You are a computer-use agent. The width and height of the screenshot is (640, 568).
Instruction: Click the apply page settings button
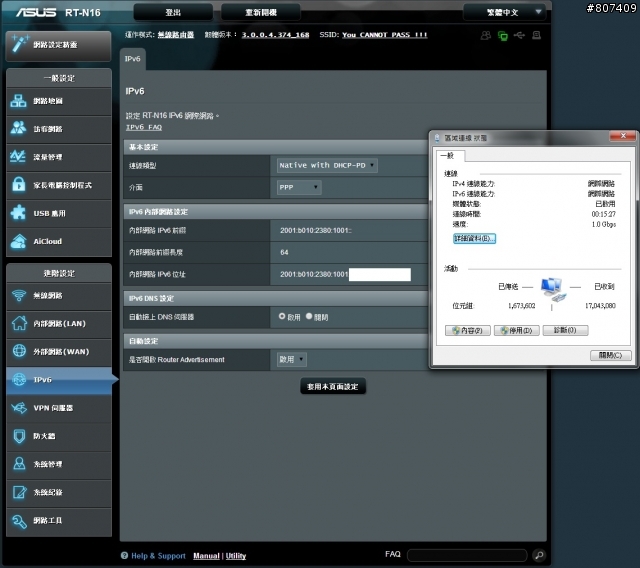click(x=333, y=386)
